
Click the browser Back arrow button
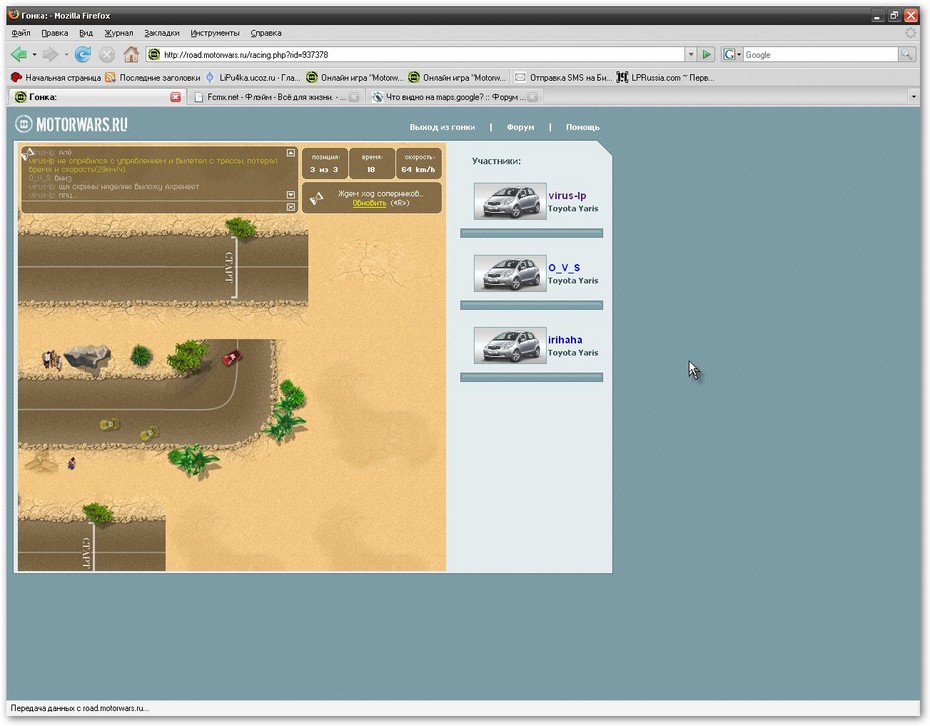coord(19,55)
